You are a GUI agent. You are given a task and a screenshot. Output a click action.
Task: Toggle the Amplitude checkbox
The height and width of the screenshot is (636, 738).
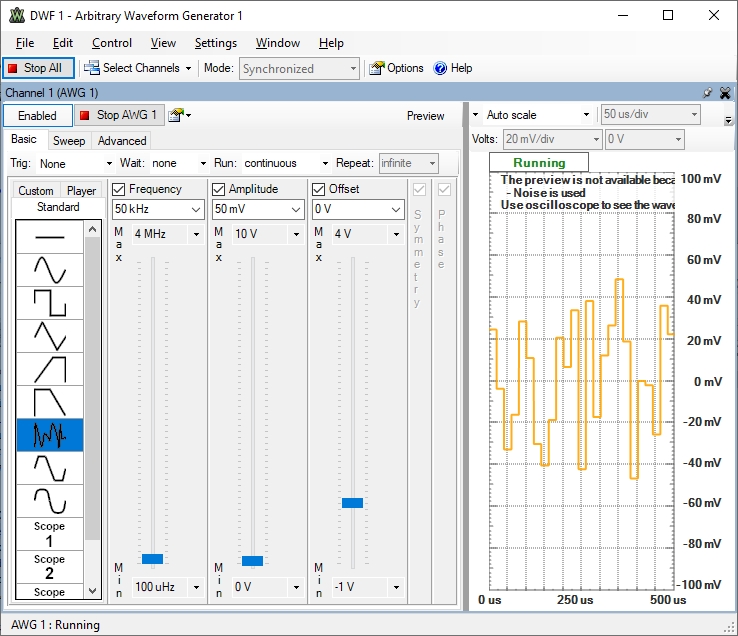[x=219, y=189]
